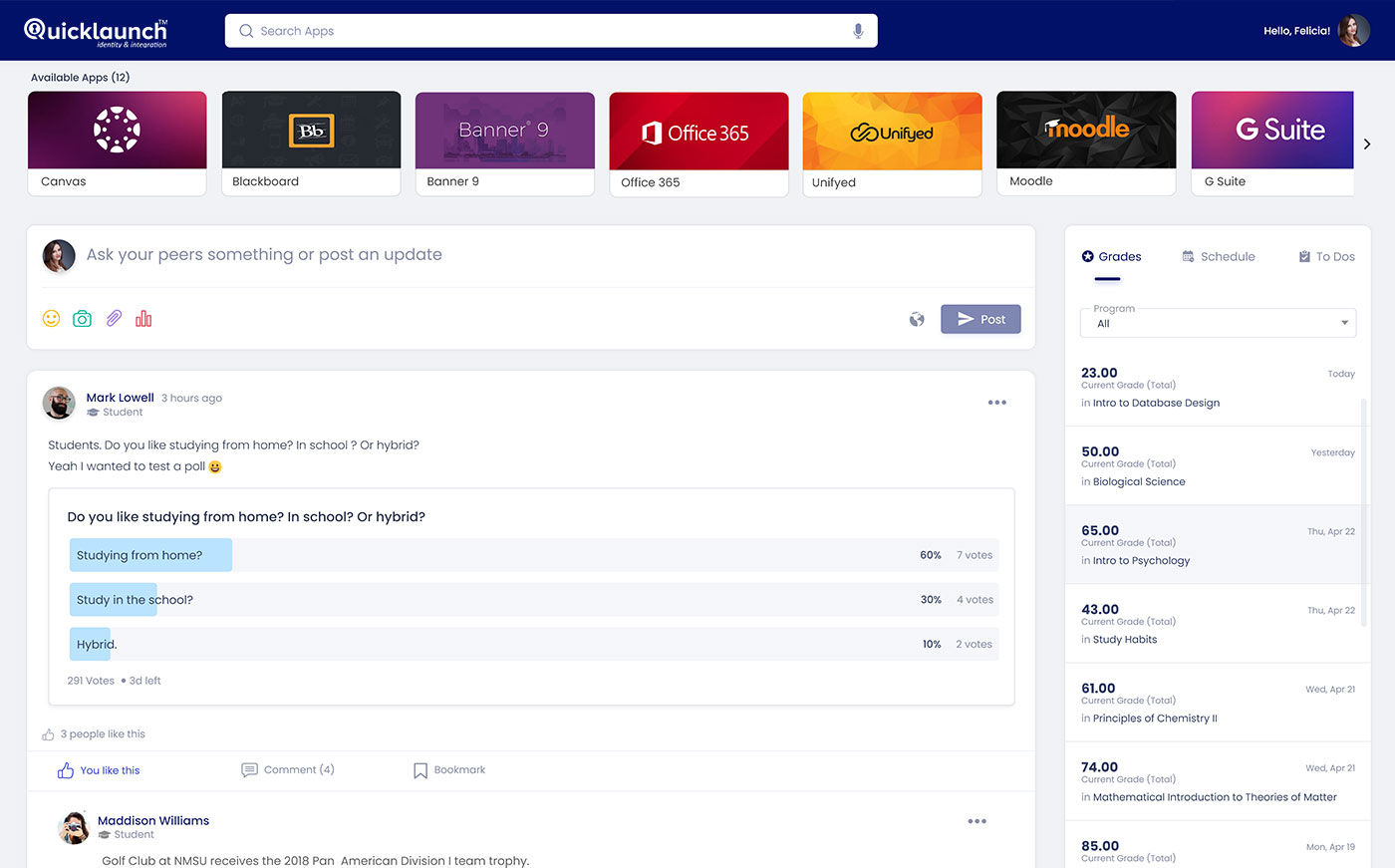Viewport: 1395px width, 868px height.
Task: Toggle the 'You like this' thumbs-up
Action: [x=98, y=770]
